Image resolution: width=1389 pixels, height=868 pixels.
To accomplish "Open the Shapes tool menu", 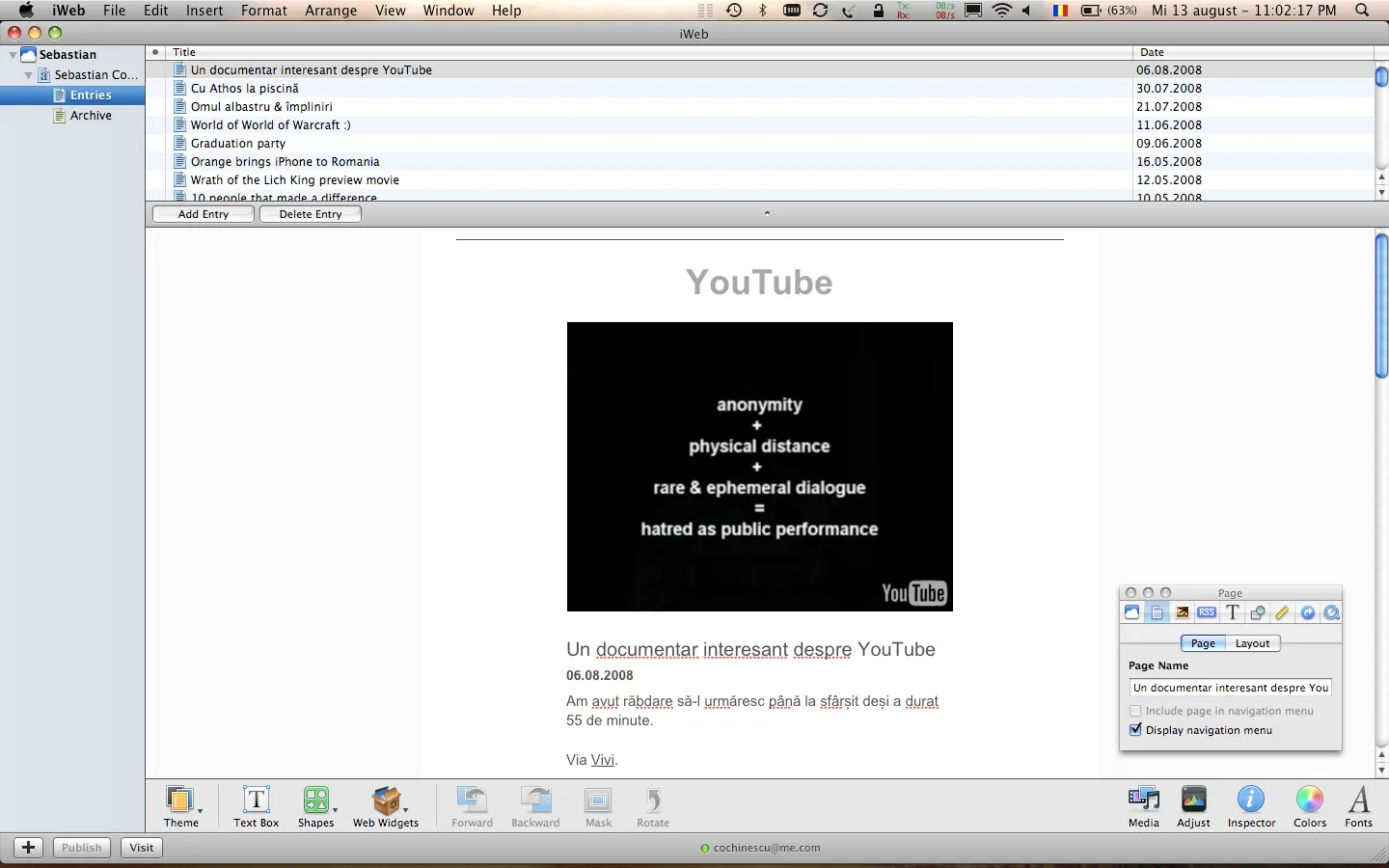I will [316, 806].
